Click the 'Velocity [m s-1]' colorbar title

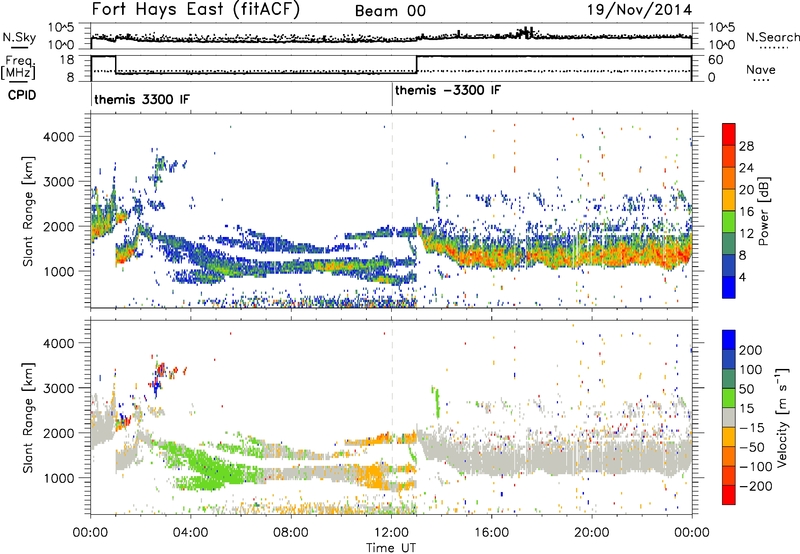click(x=782, y=417)
